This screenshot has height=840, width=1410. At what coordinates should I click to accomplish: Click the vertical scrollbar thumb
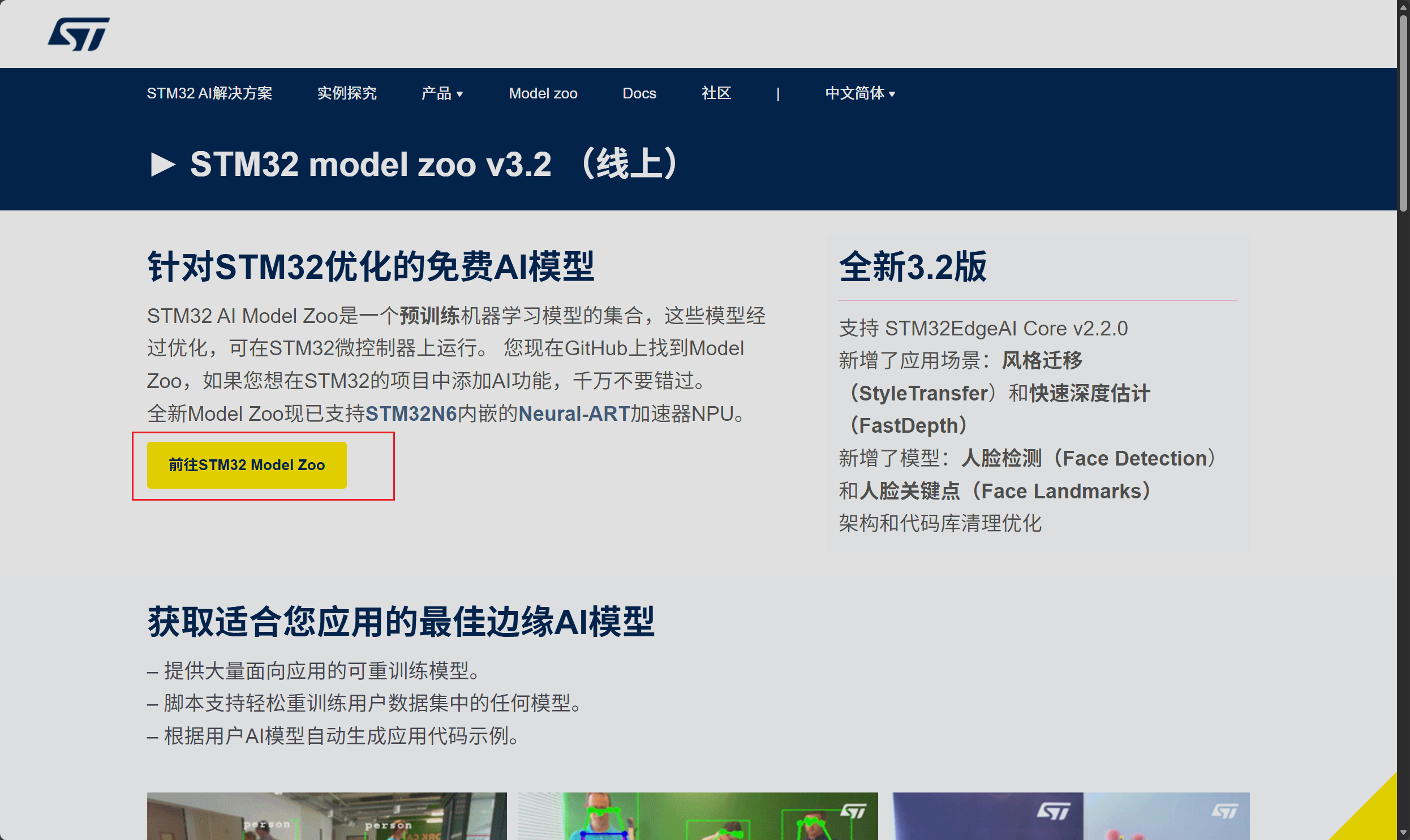pyautogui.click(x=1403, y=113)
